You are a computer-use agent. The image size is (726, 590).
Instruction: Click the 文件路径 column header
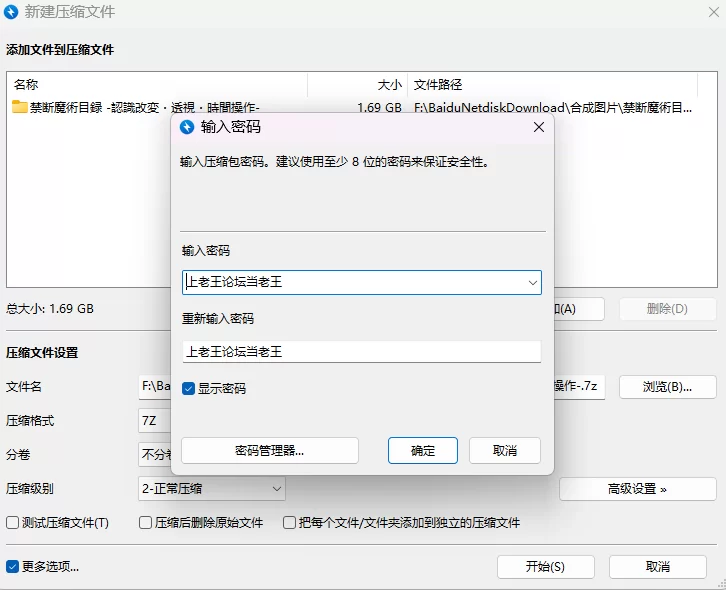[552, 85]
